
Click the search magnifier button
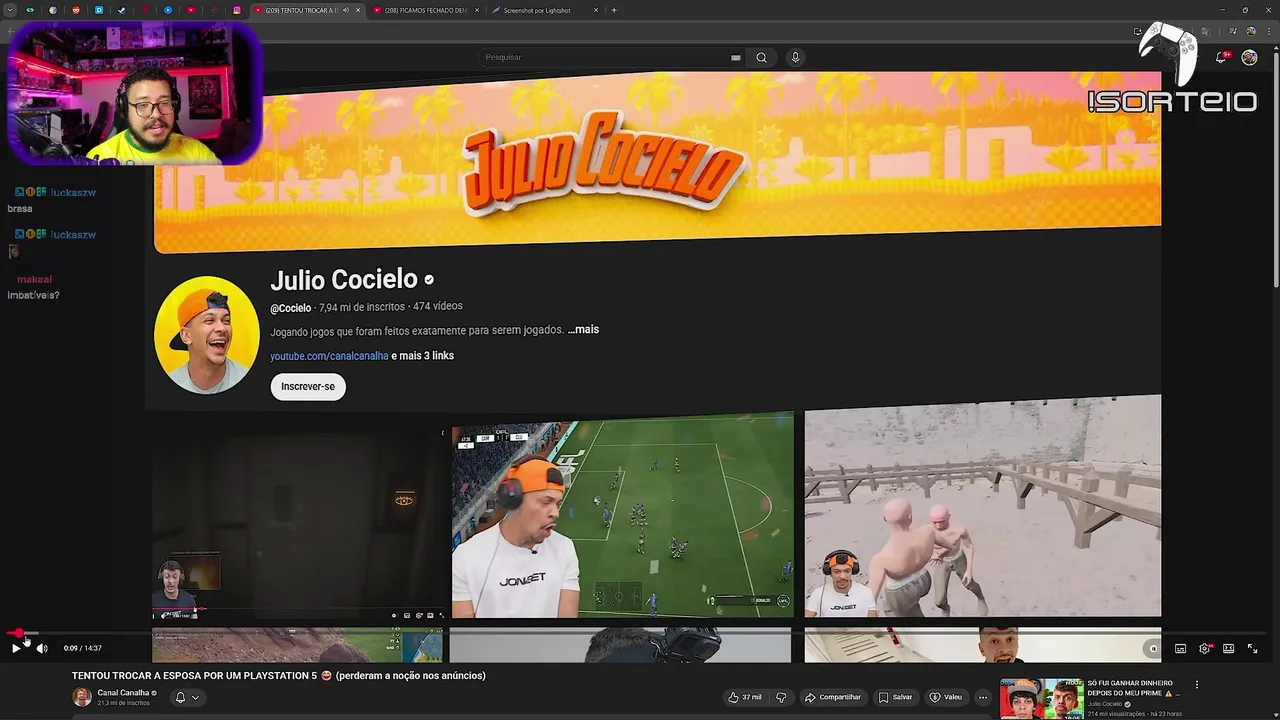(x=761, y=57)
